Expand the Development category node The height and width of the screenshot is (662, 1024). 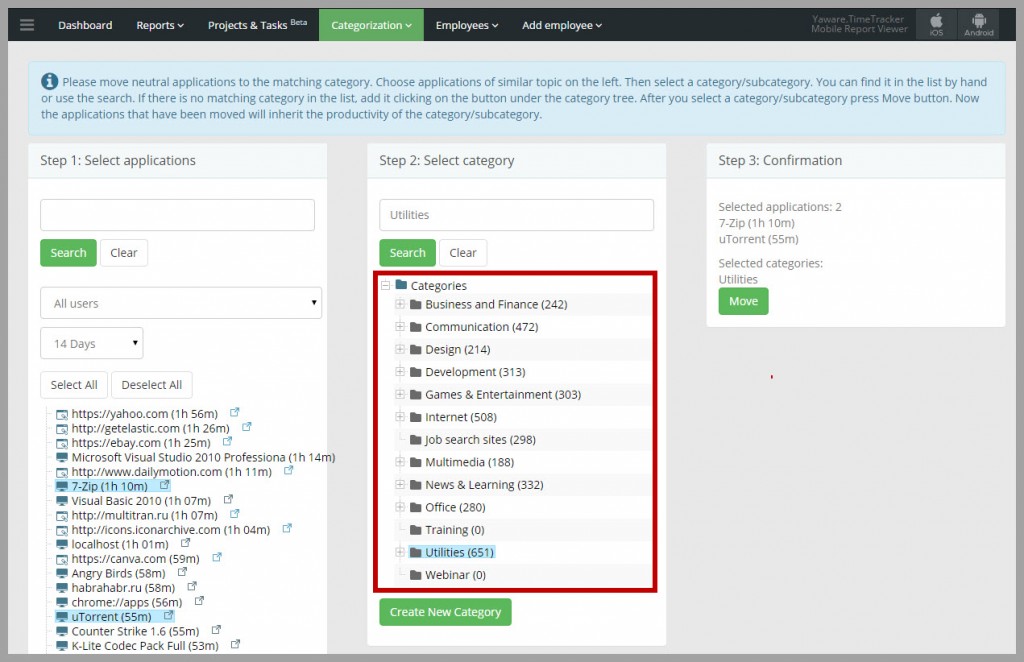click(400, 371)
